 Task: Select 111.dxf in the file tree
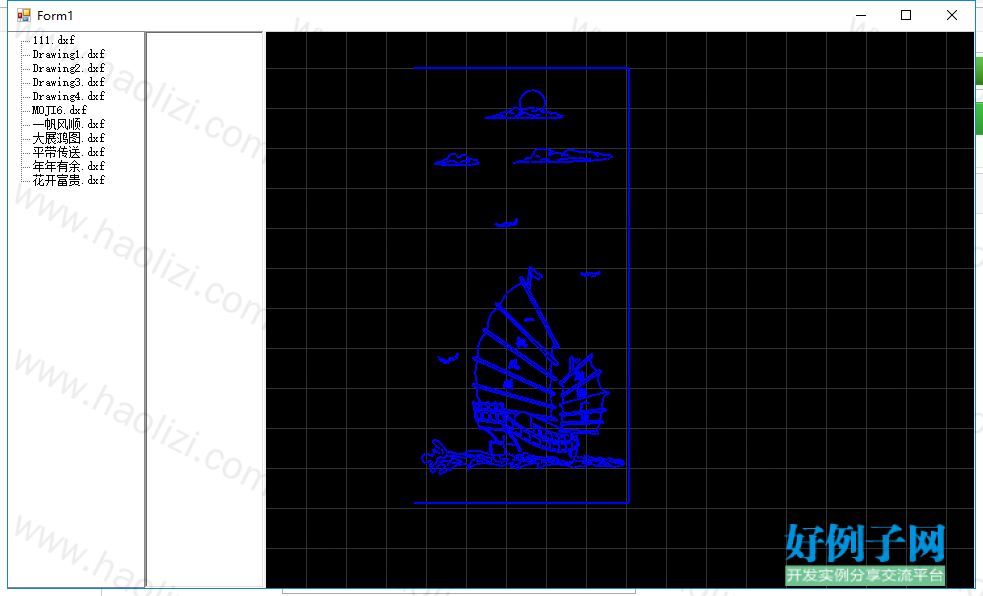(53, 40)
